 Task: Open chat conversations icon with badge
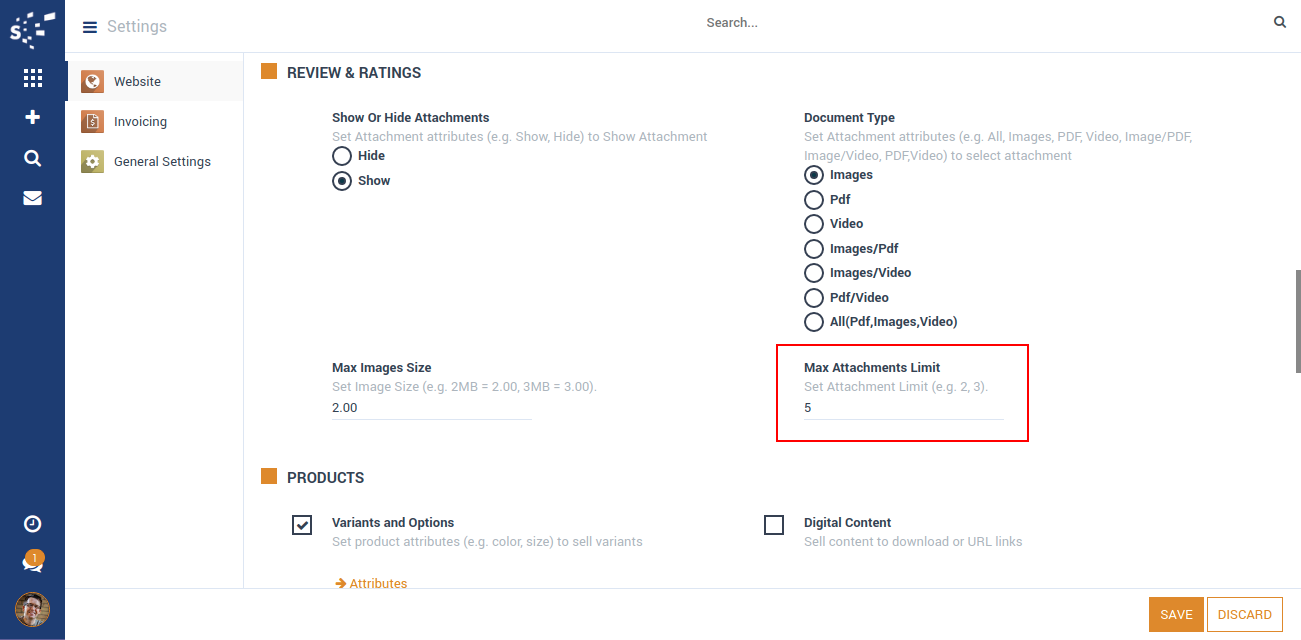point(32,564)
